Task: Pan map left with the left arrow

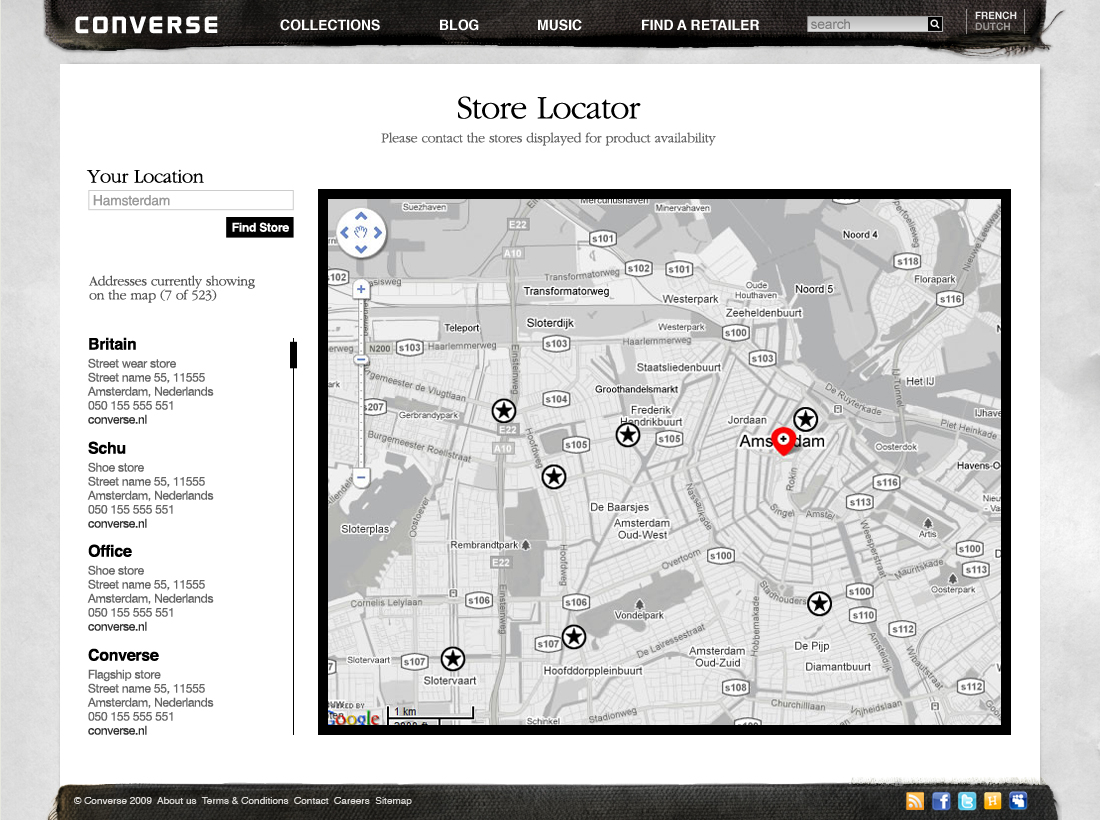Action: pos(344,233)
